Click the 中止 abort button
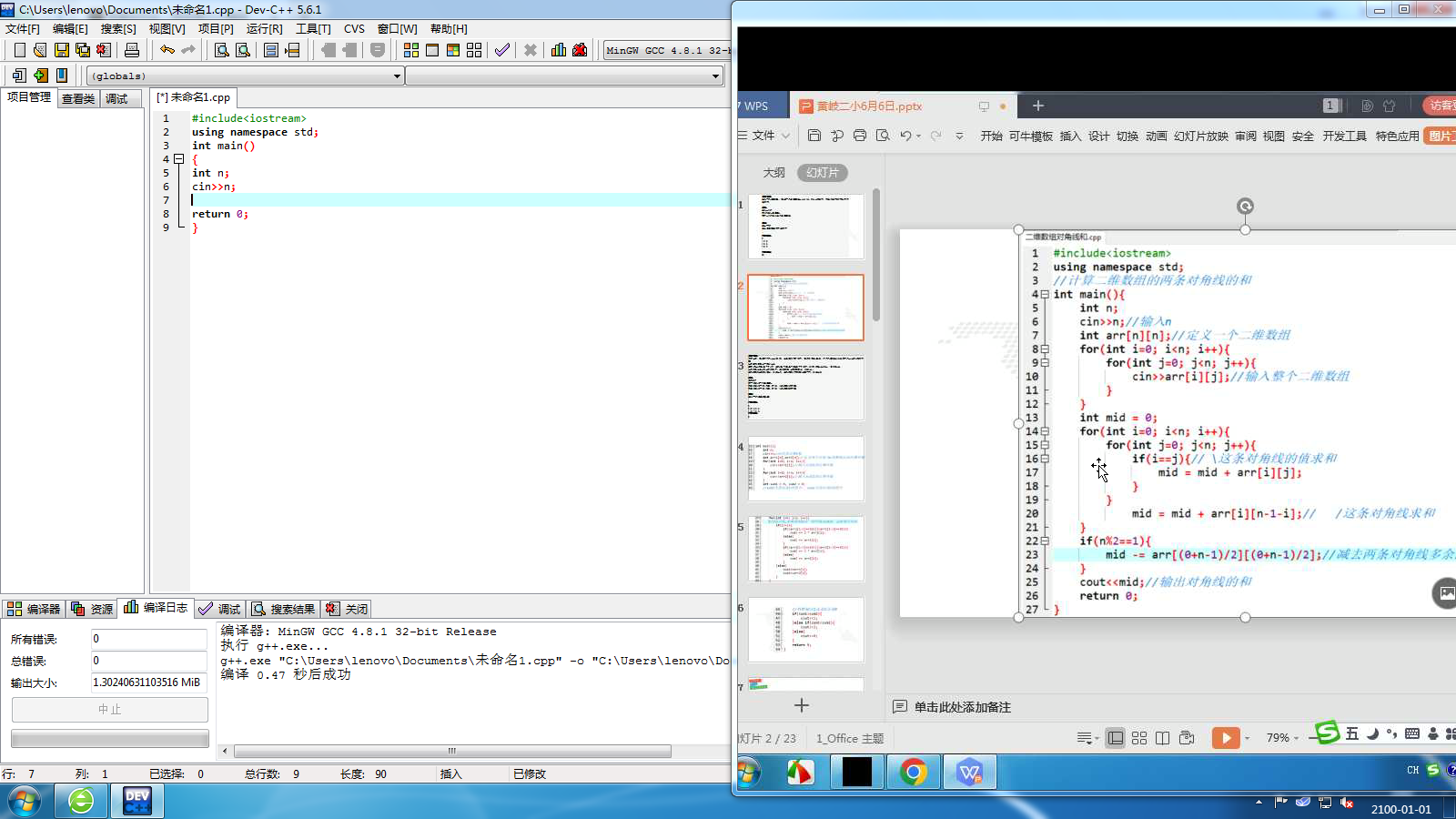The height and width of the screenshot is (819, 1456). click(109, 709)
